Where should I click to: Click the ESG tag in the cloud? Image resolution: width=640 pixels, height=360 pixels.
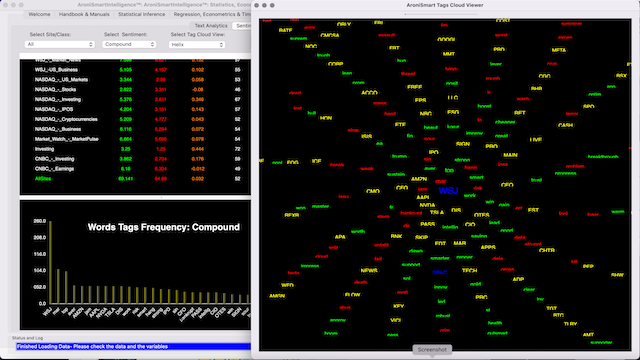pyautogui.click(x=453, y=112)
